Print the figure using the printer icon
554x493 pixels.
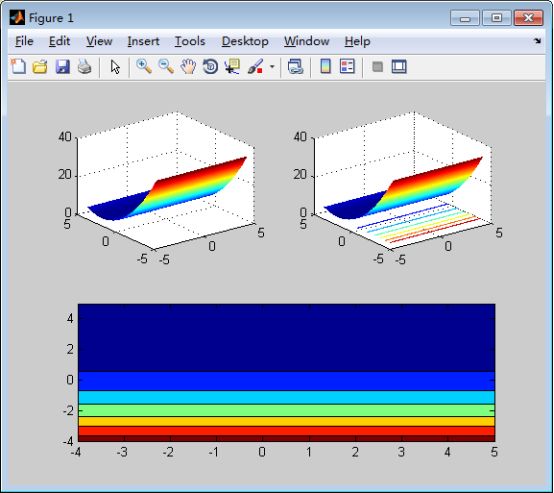point(84,66)
